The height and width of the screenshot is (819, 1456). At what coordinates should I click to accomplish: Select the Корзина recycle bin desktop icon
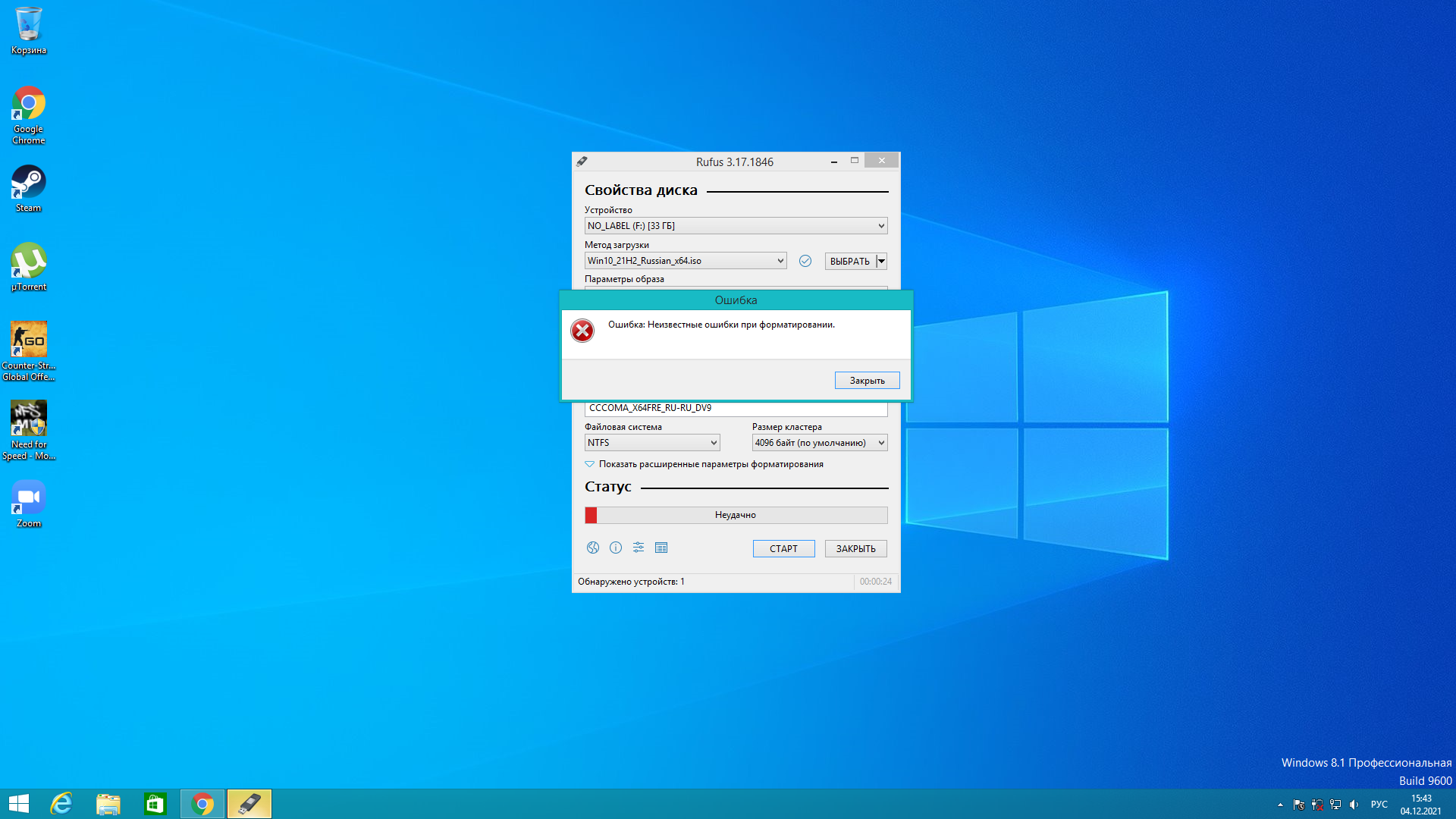click(29, 31)
